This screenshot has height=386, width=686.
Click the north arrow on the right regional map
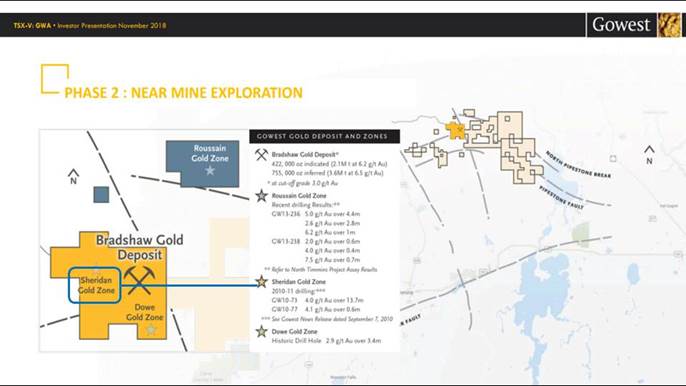coord(649,155)
